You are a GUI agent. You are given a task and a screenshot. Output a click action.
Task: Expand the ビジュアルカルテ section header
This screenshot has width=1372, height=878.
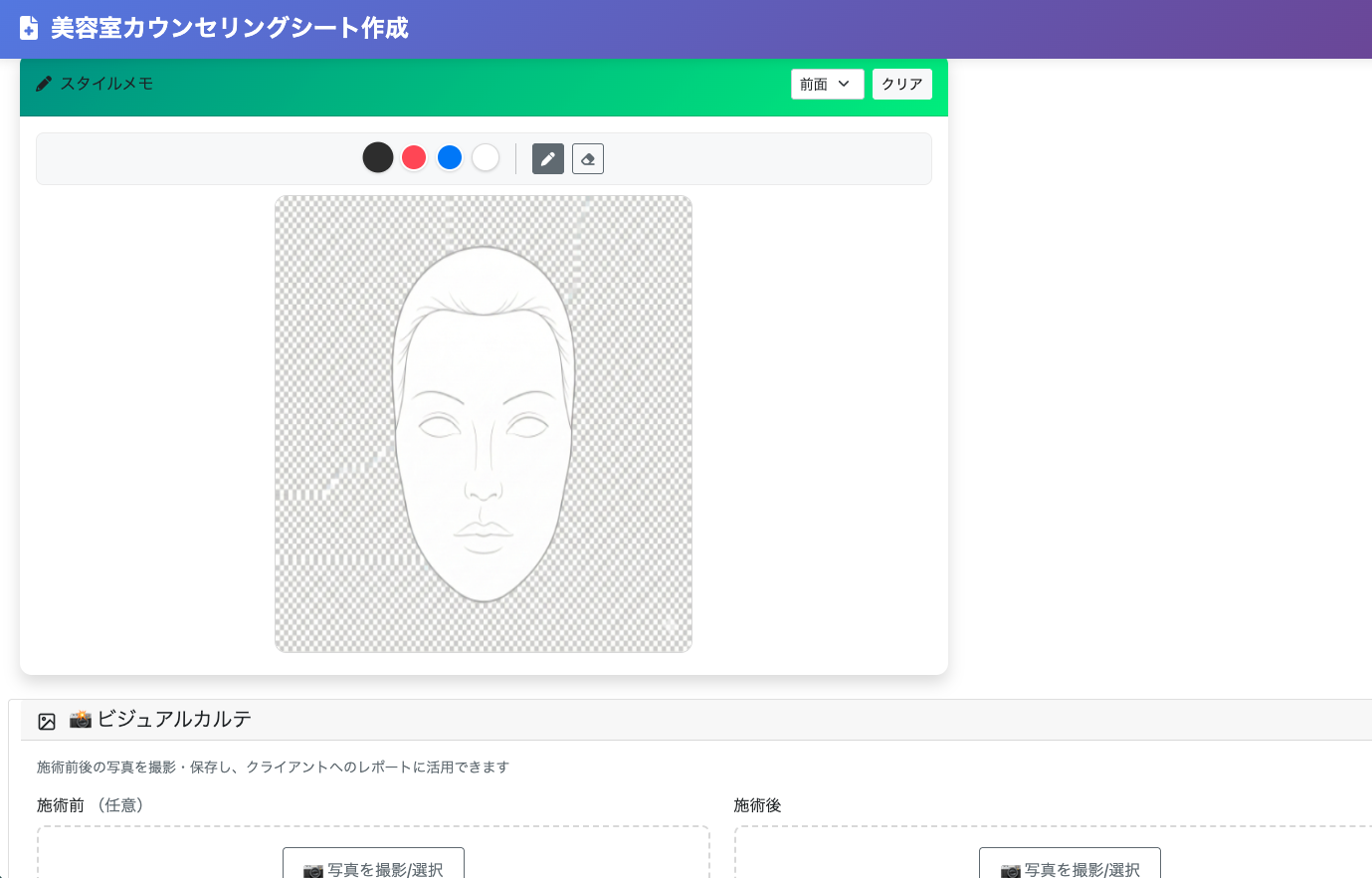pyautogui.click(x=398, y=718)
